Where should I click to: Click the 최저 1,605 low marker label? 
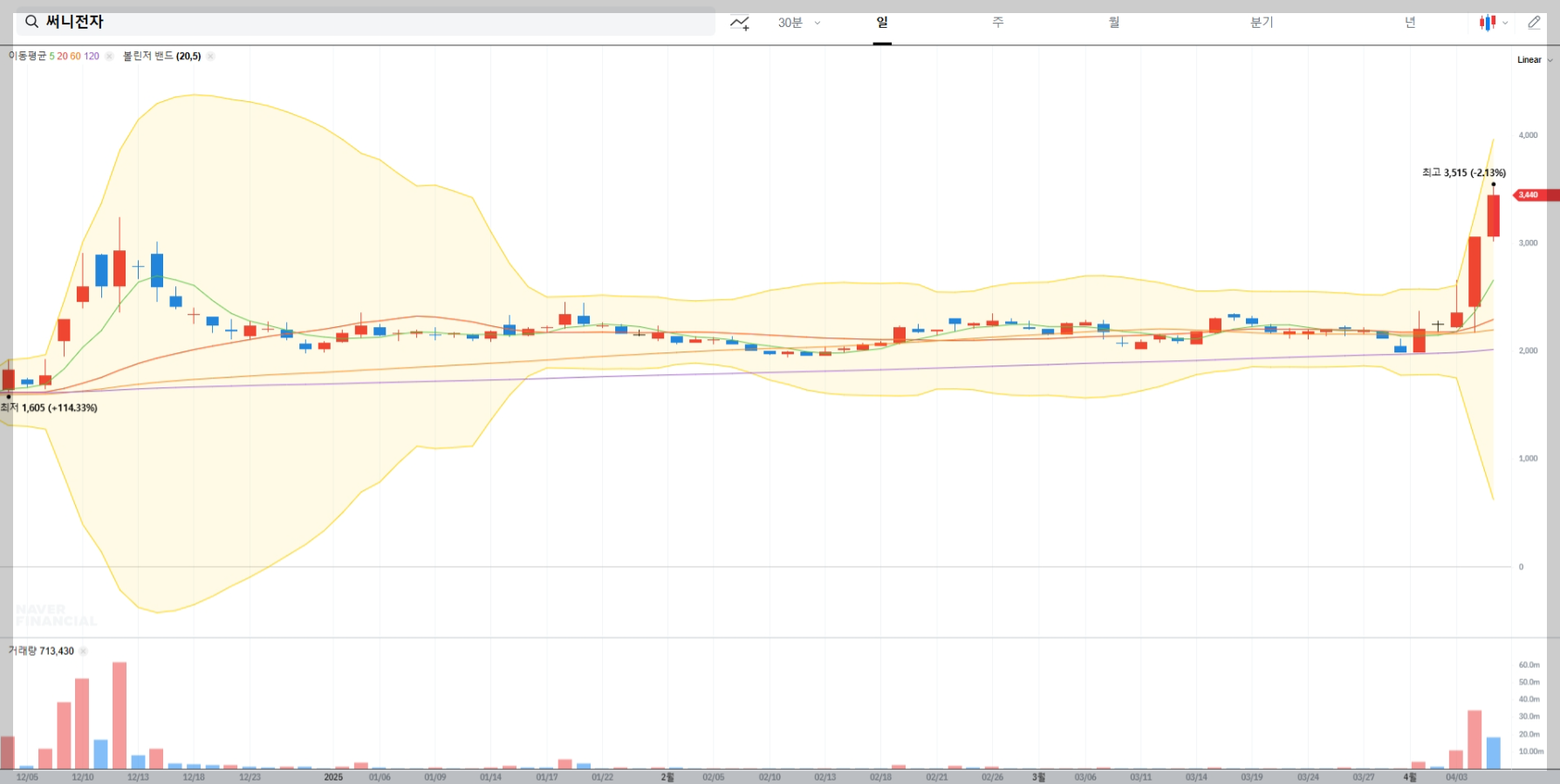[x=49, y=407]
